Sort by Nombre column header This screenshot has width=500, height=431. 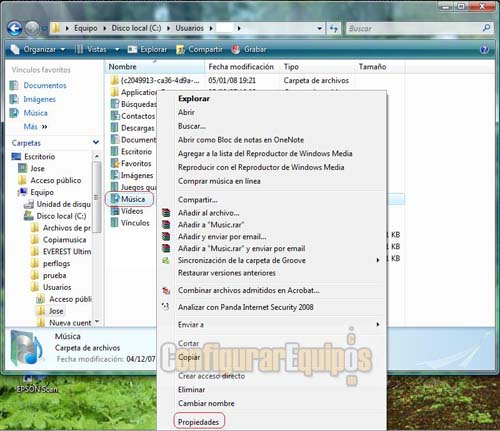[x=155, y=67]
